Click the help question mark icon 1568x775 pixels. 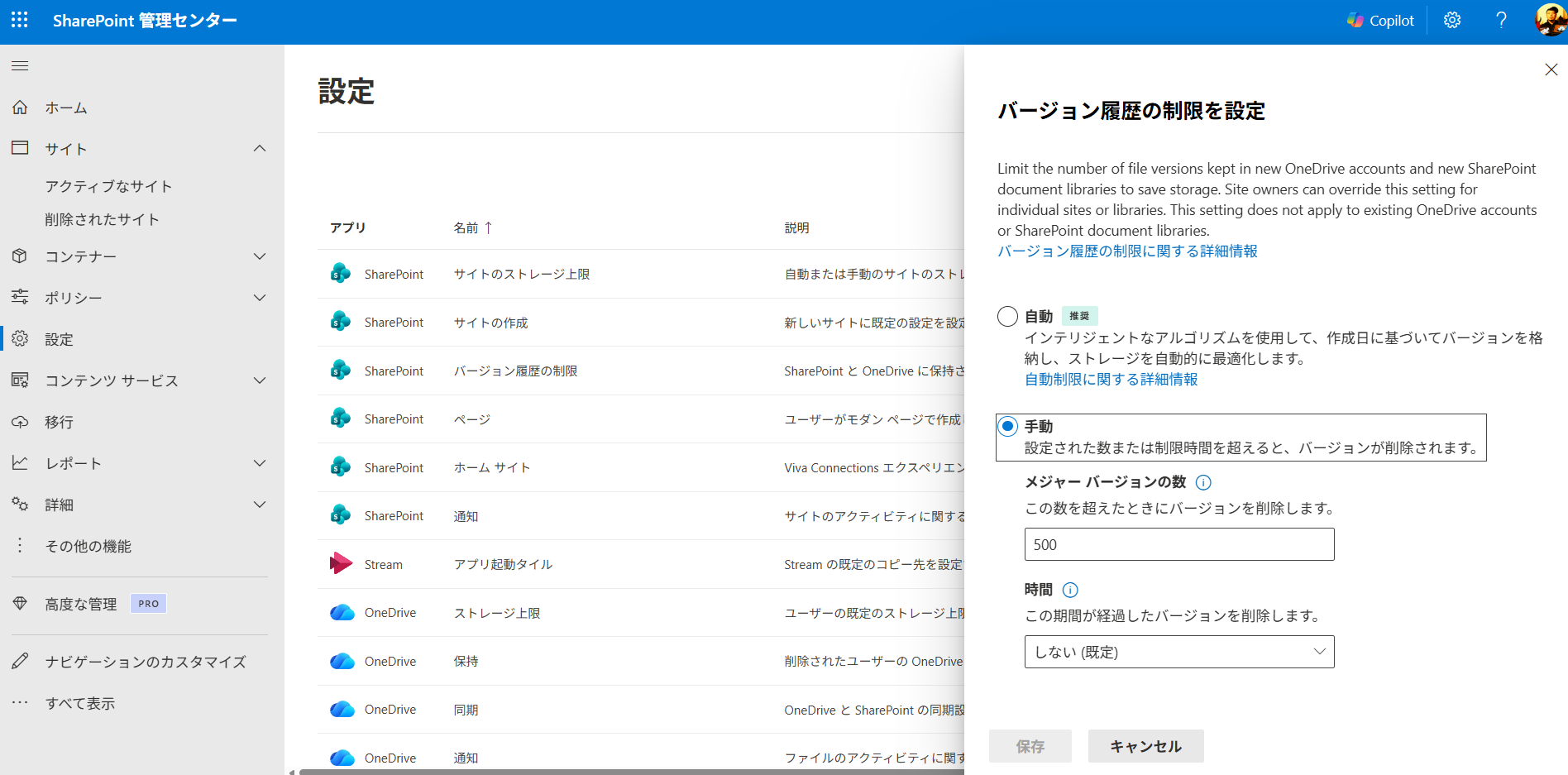[x=1501, y=21]
